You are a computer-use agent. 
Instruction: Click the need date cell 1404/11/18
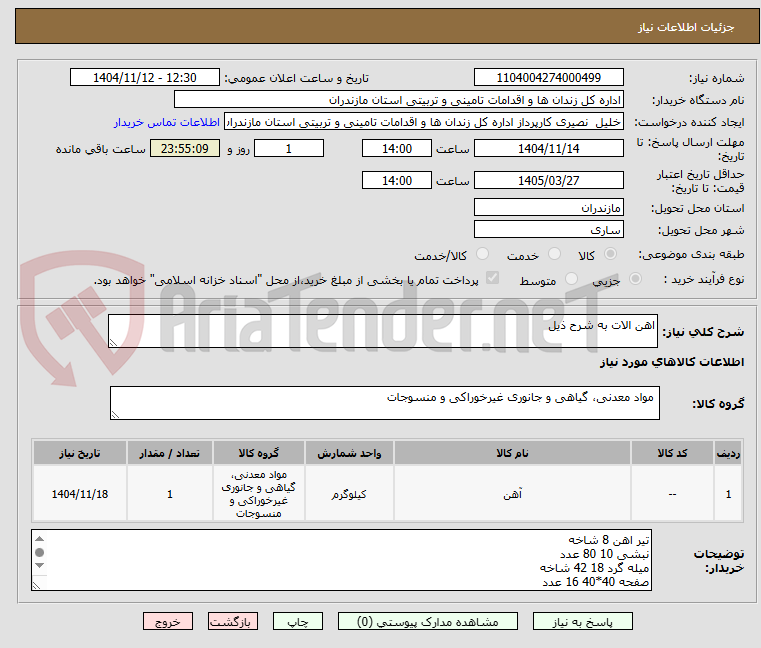coord(80,494)
